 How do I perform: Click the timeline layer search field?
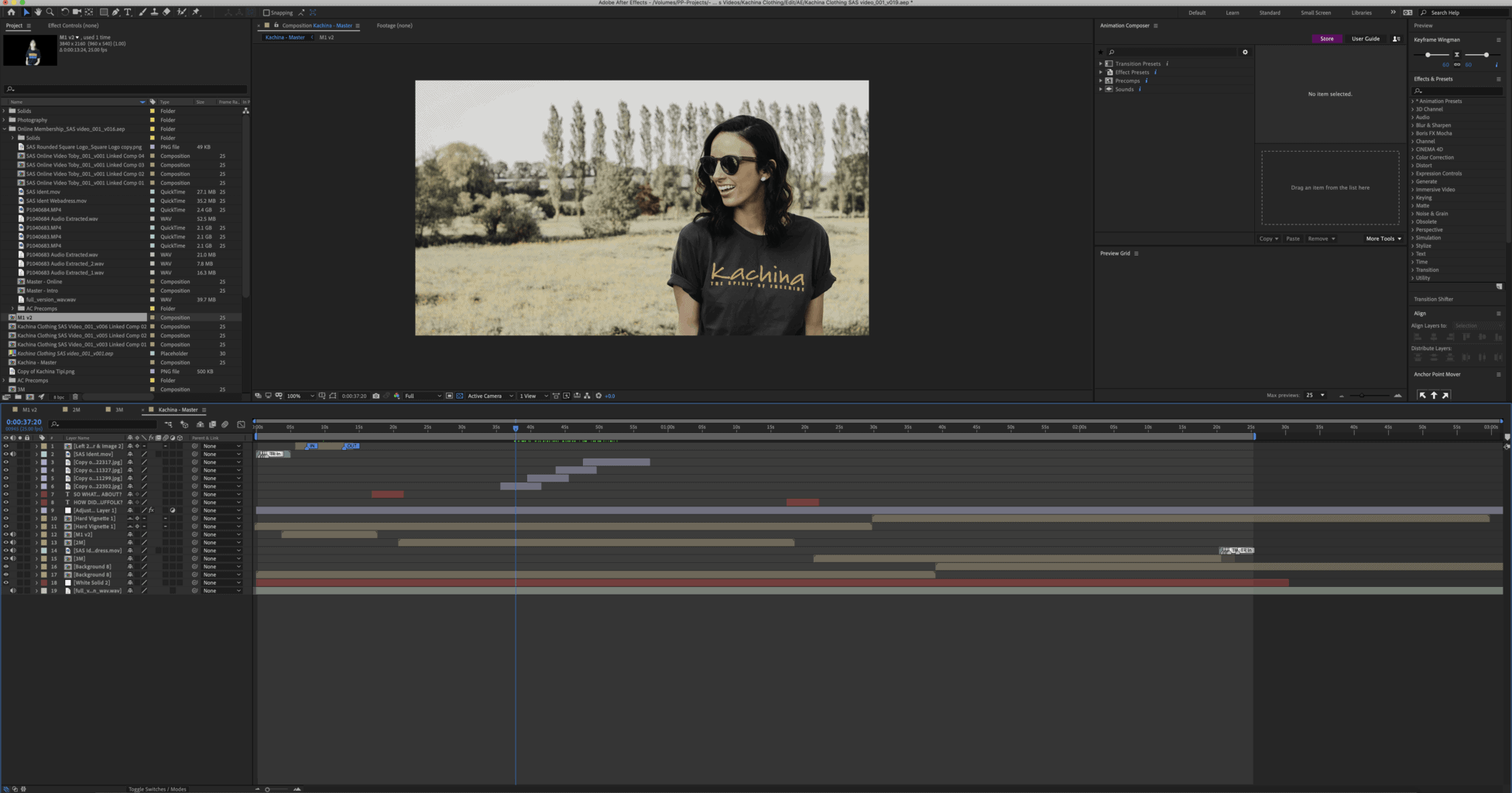[105, 424]
